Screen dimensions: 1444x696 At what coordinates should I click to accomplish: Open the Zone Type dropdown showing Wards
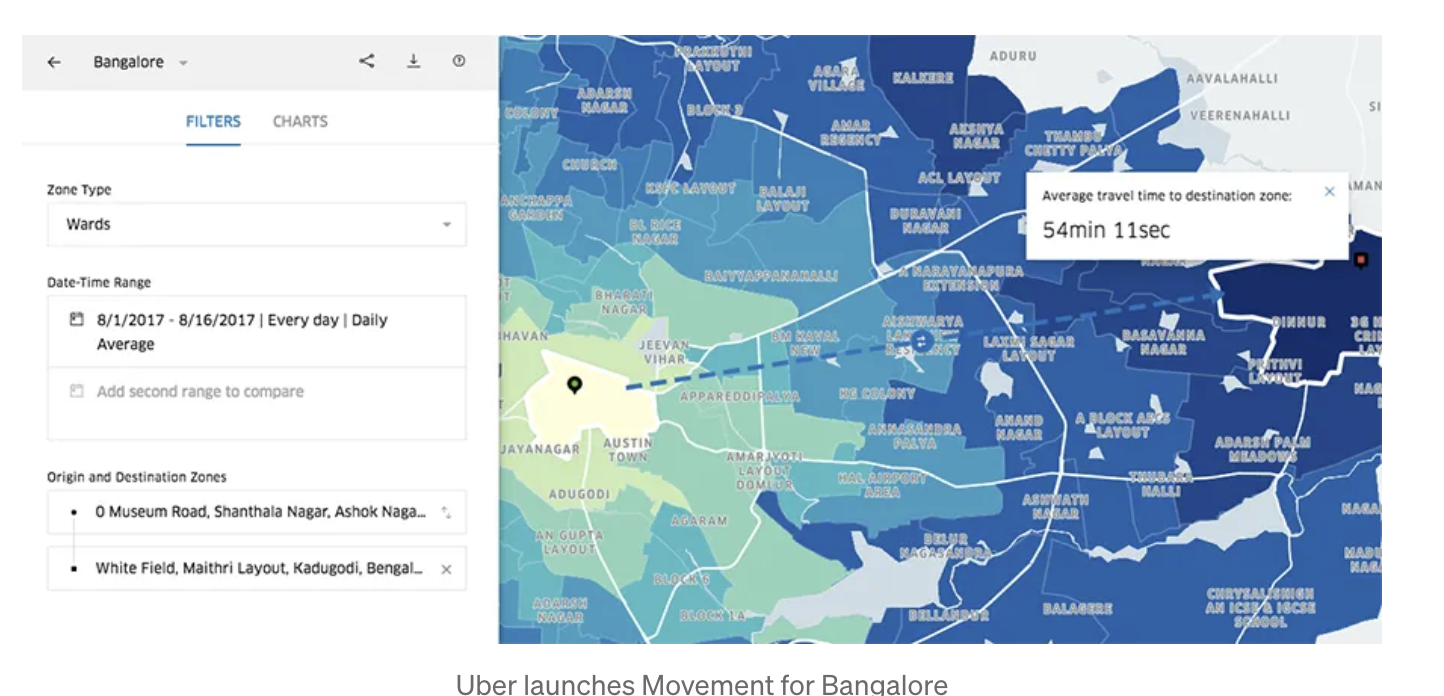pos(256,224)
